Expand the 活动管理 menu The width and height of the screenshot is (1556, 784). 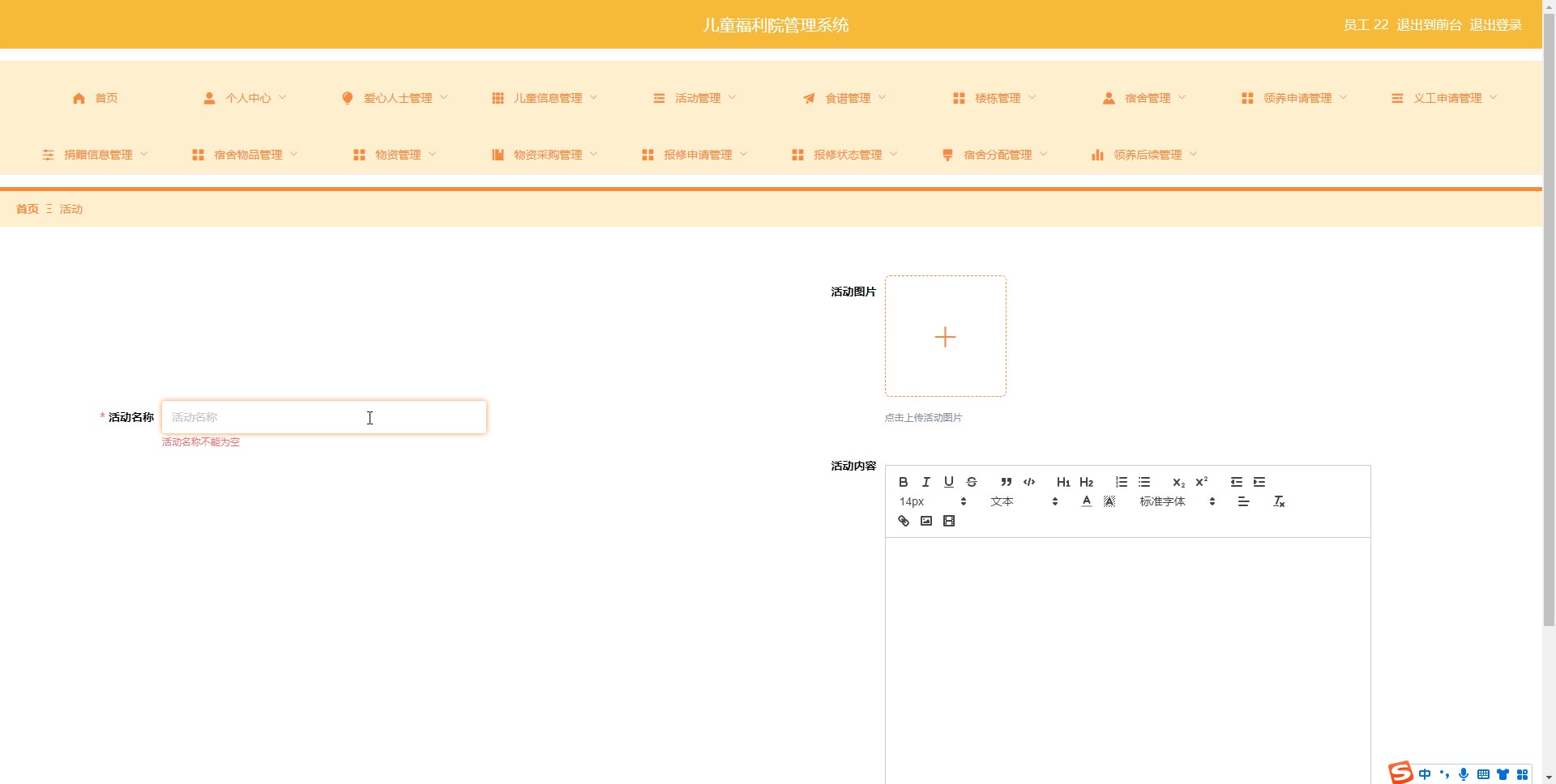(695, 98)
